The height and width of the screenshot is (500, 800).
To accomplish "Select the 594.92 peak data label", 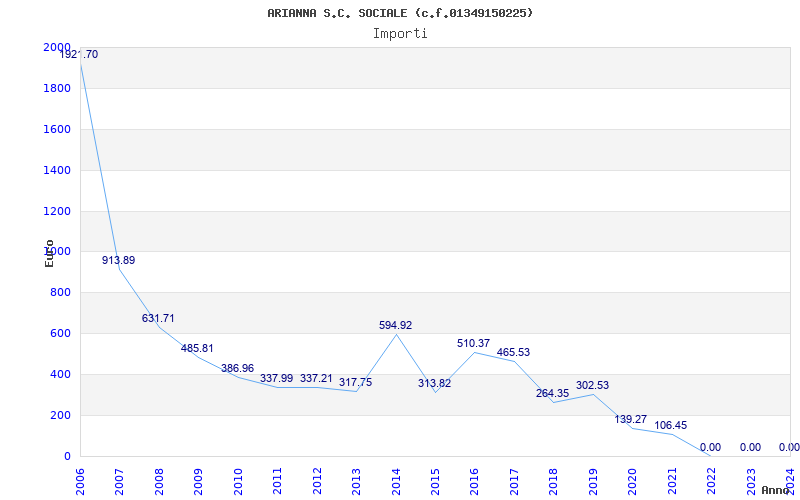I will 395,326.
